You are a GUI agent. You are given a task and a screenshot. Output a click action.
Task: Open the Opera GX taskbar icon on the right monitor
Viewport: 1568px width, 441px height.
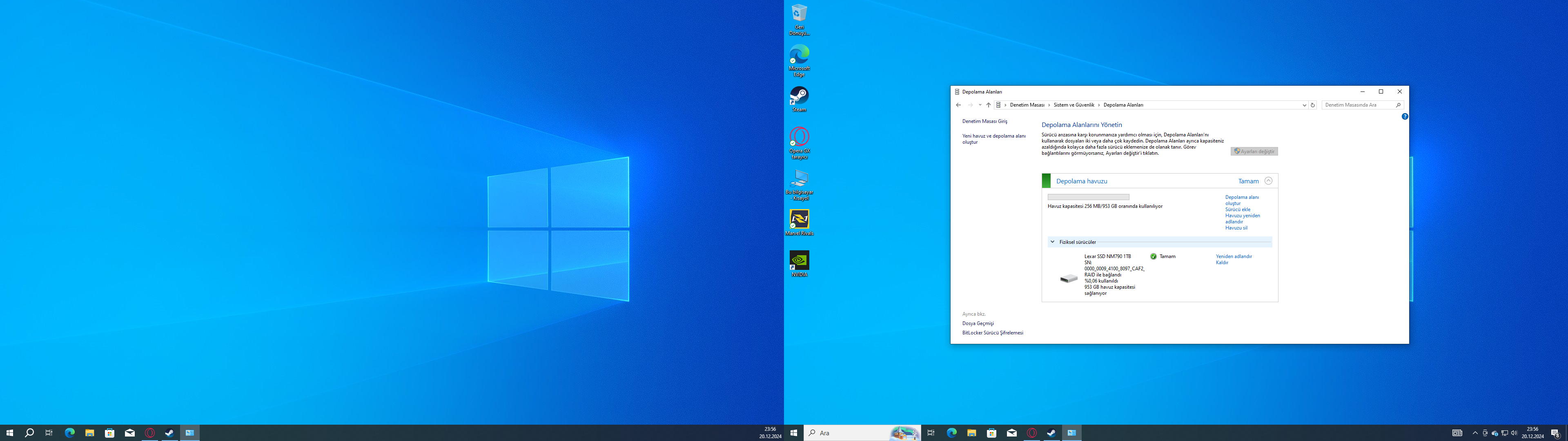coord(1032,433)
